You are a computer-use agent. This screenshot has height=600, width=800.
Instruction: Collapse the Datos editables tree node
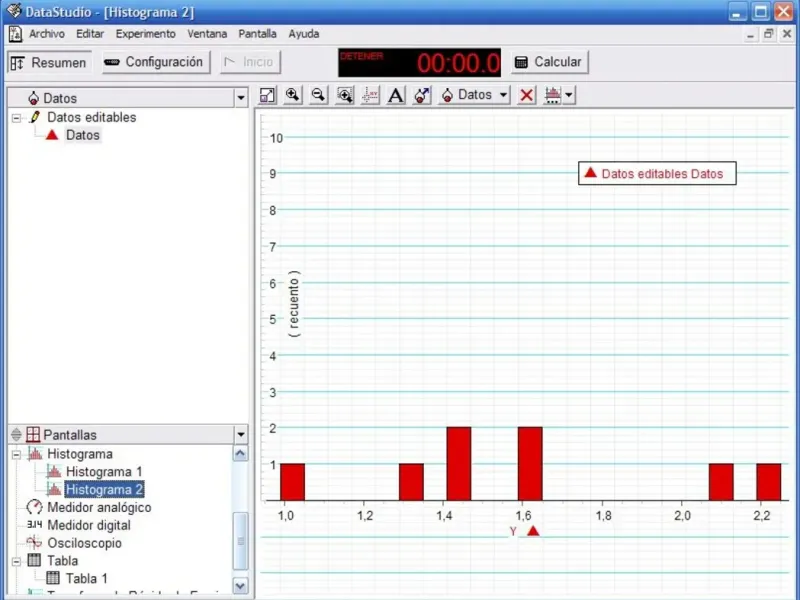tap(16, 118)
